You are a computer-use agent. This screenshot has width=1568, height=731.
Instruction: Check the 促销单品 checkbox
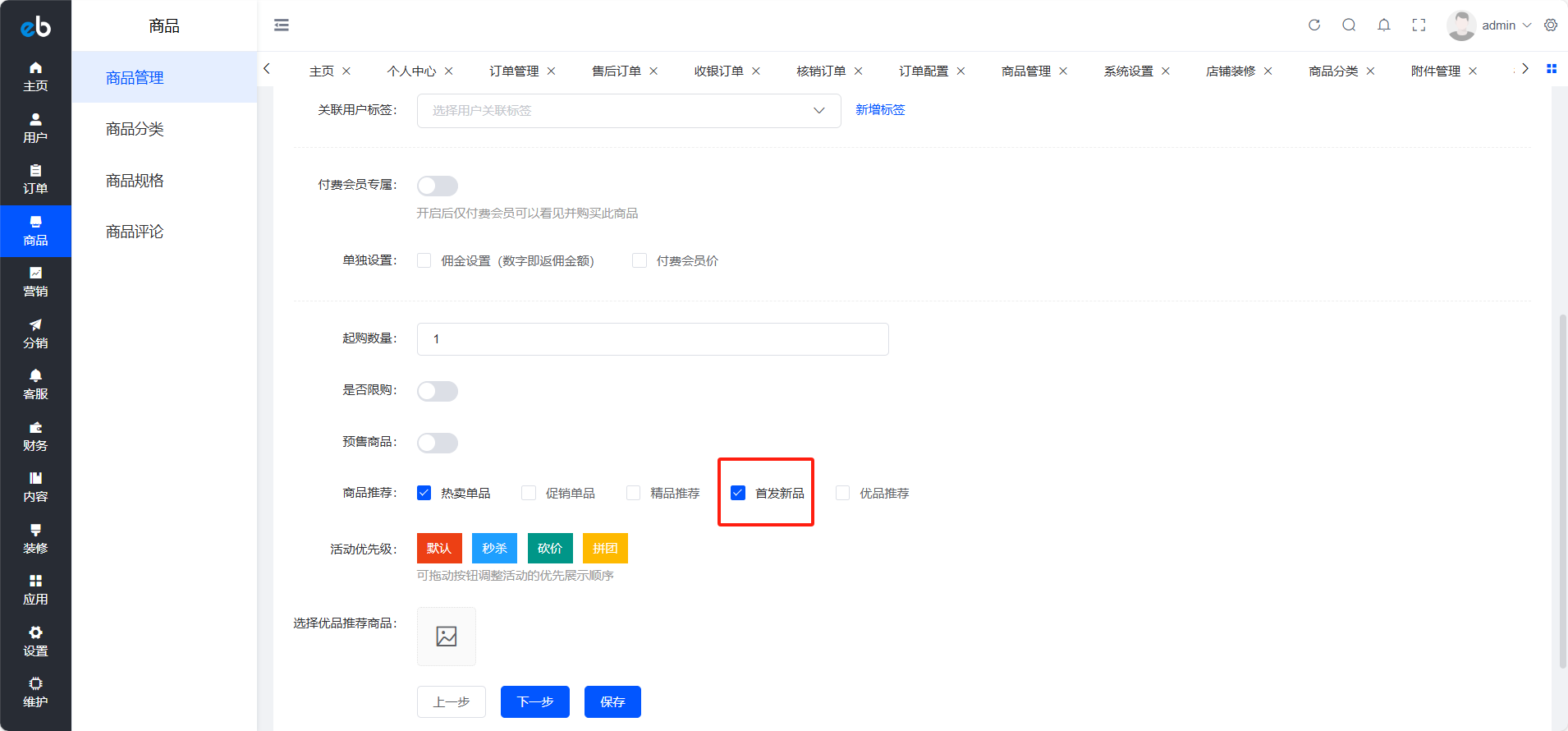click(x=529, y=493)
